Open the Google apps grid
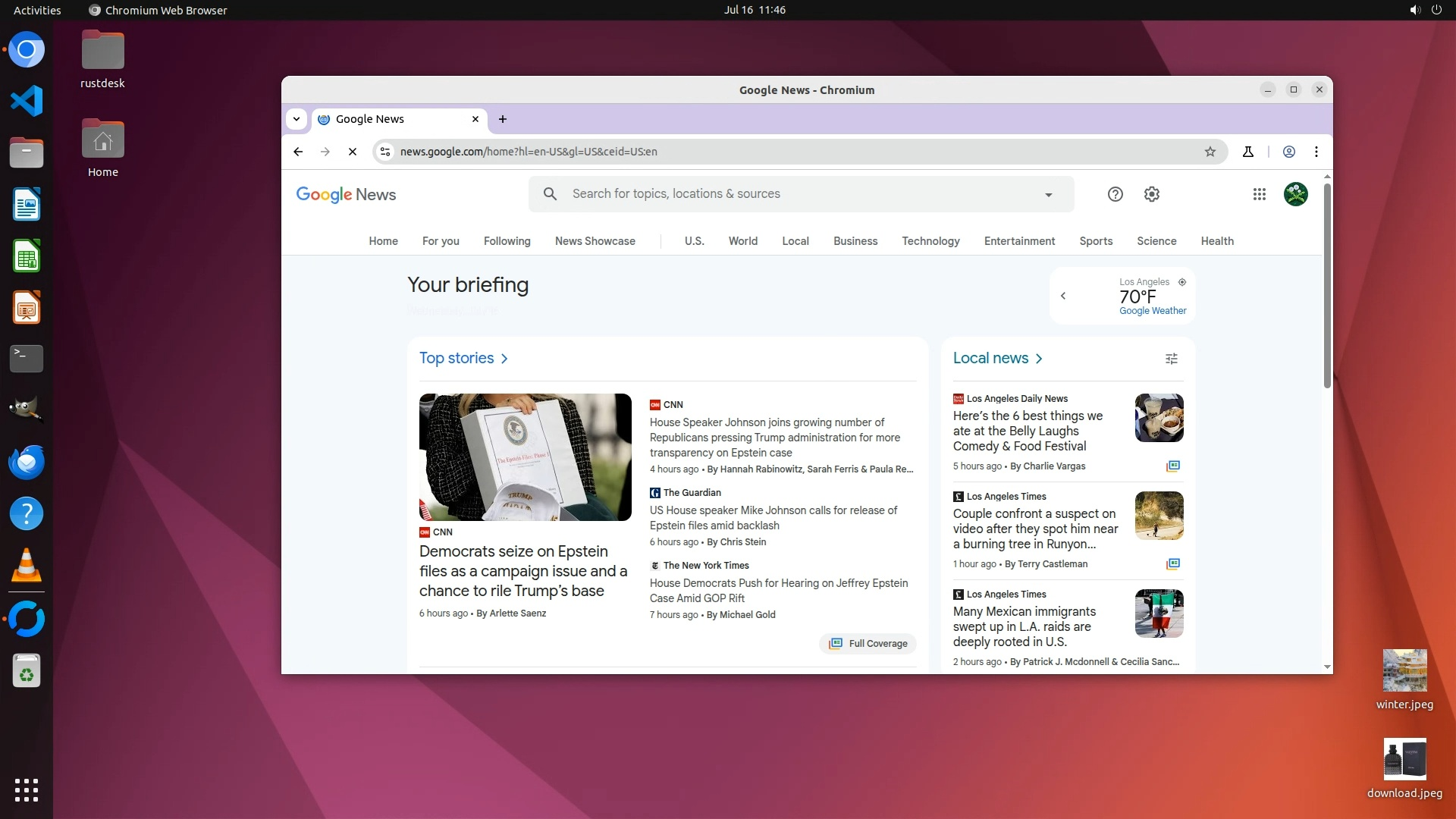Screen dimensions: 1456x819 click(1259, 194)
